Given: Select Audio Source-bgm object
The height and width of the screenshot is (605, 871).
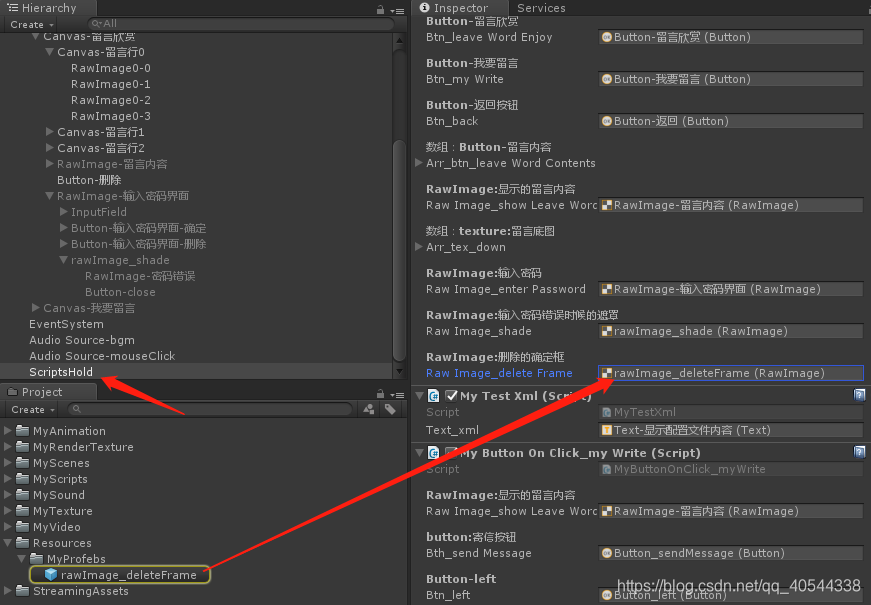Looking at the screenshot, I should point(196,340).
